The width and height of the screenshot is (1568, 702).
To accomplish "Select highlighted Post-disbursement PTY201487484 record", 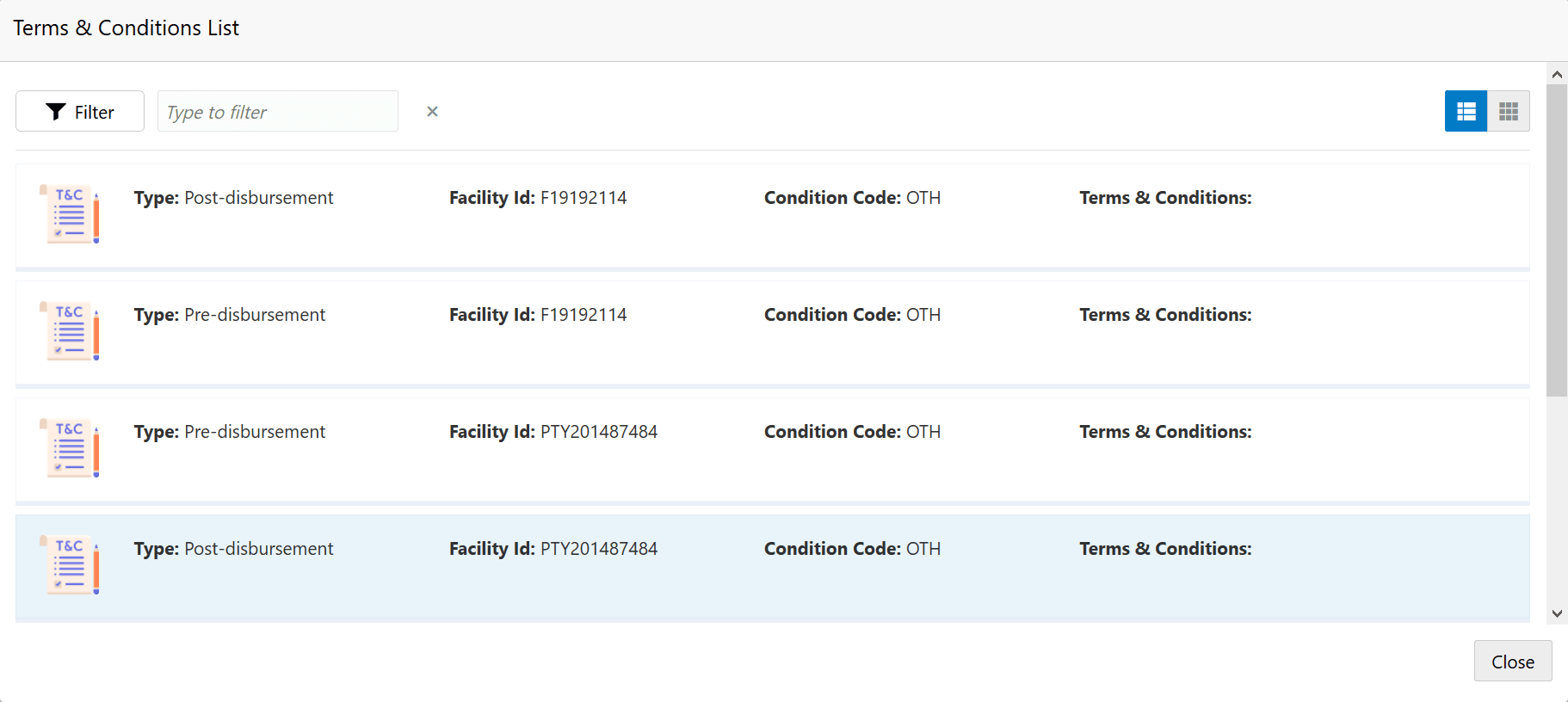I will 772,567.
